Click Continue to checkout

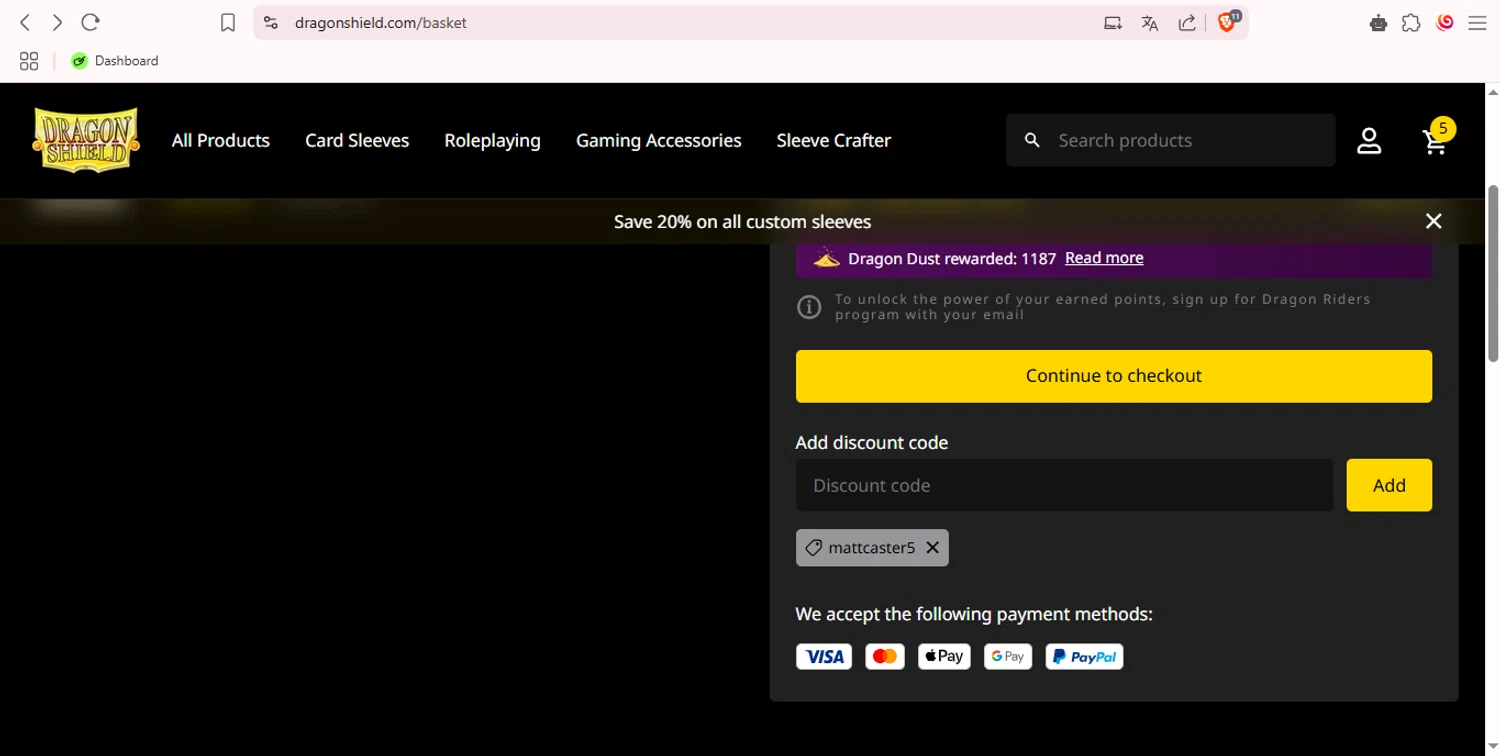pyautogui.click(x=1114, y=376)
